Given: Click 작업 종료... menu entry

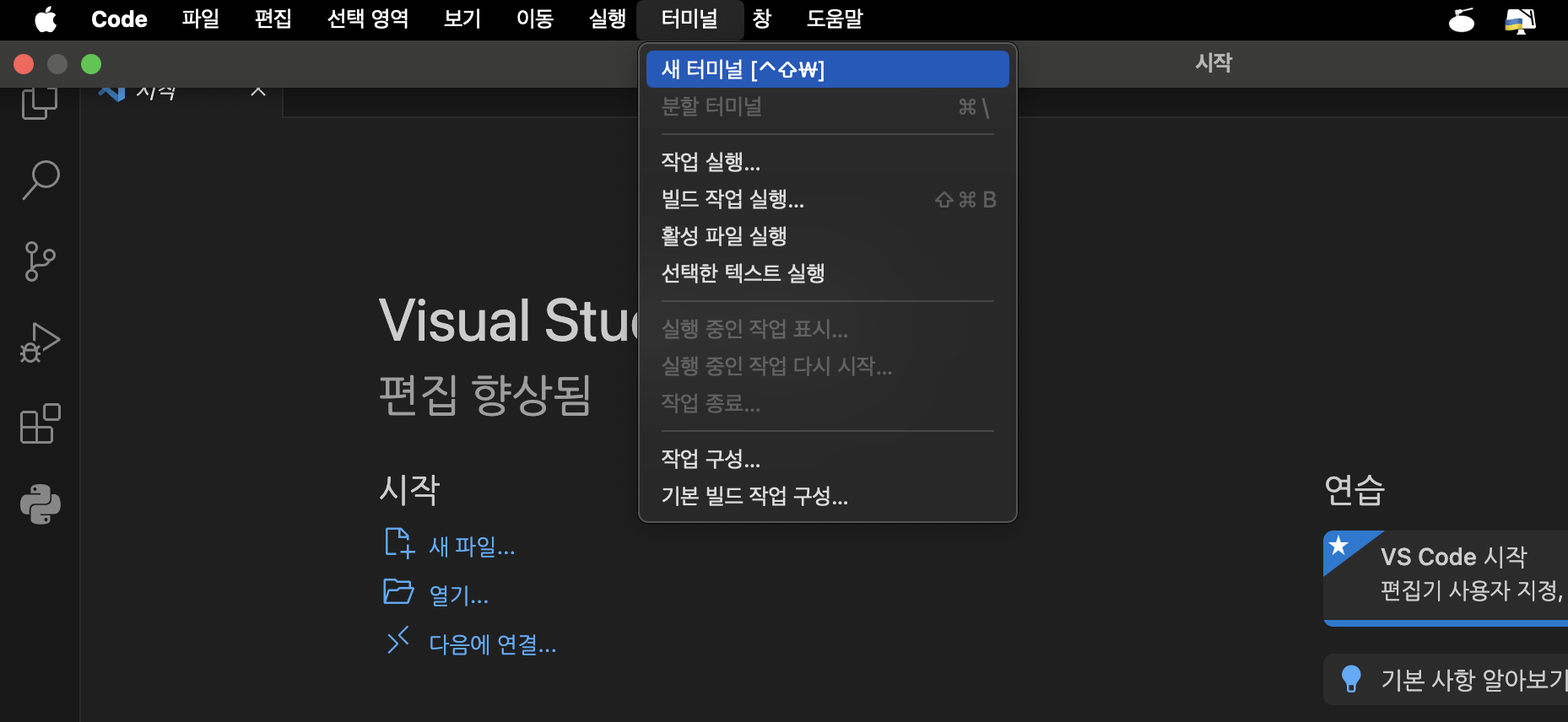Looking at the screenshot, I should (827, 403).
